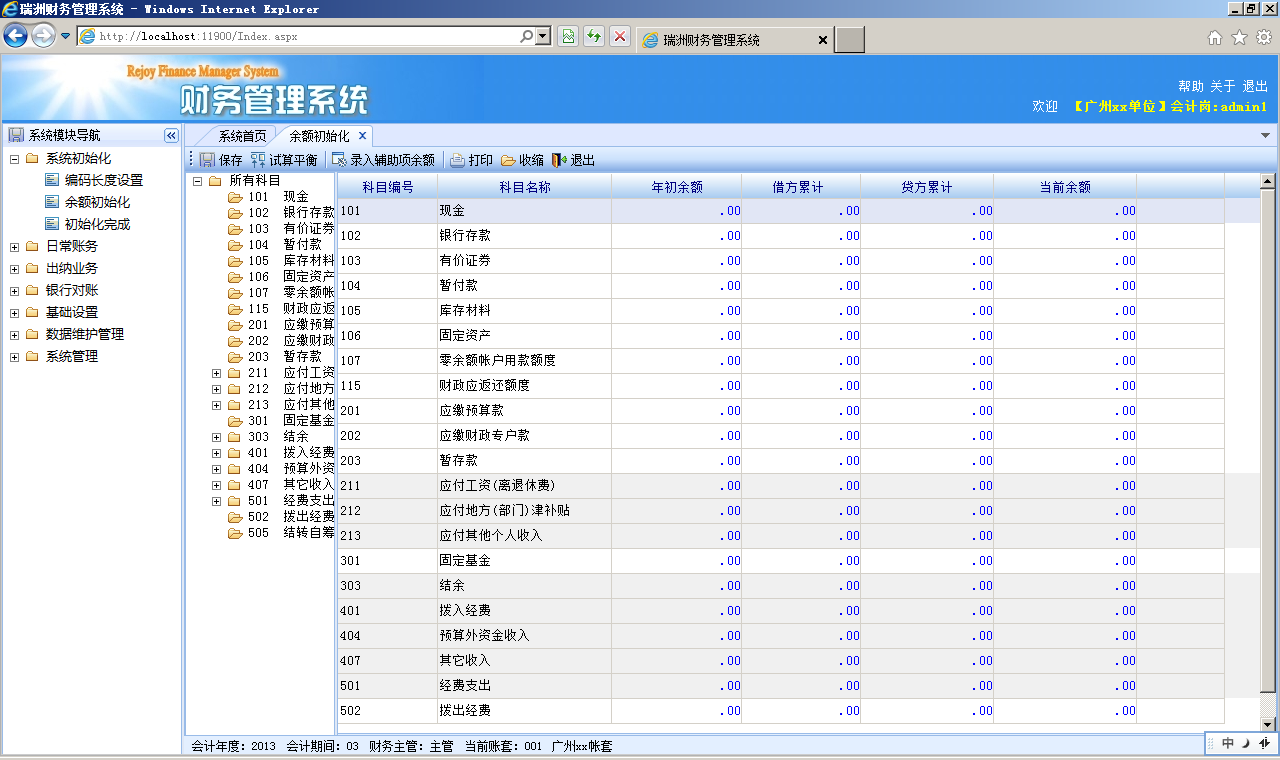Click the 科目名称 column header
This screenshot has width=1280, height=760.
pyautogui.click(x=525, y=186)
